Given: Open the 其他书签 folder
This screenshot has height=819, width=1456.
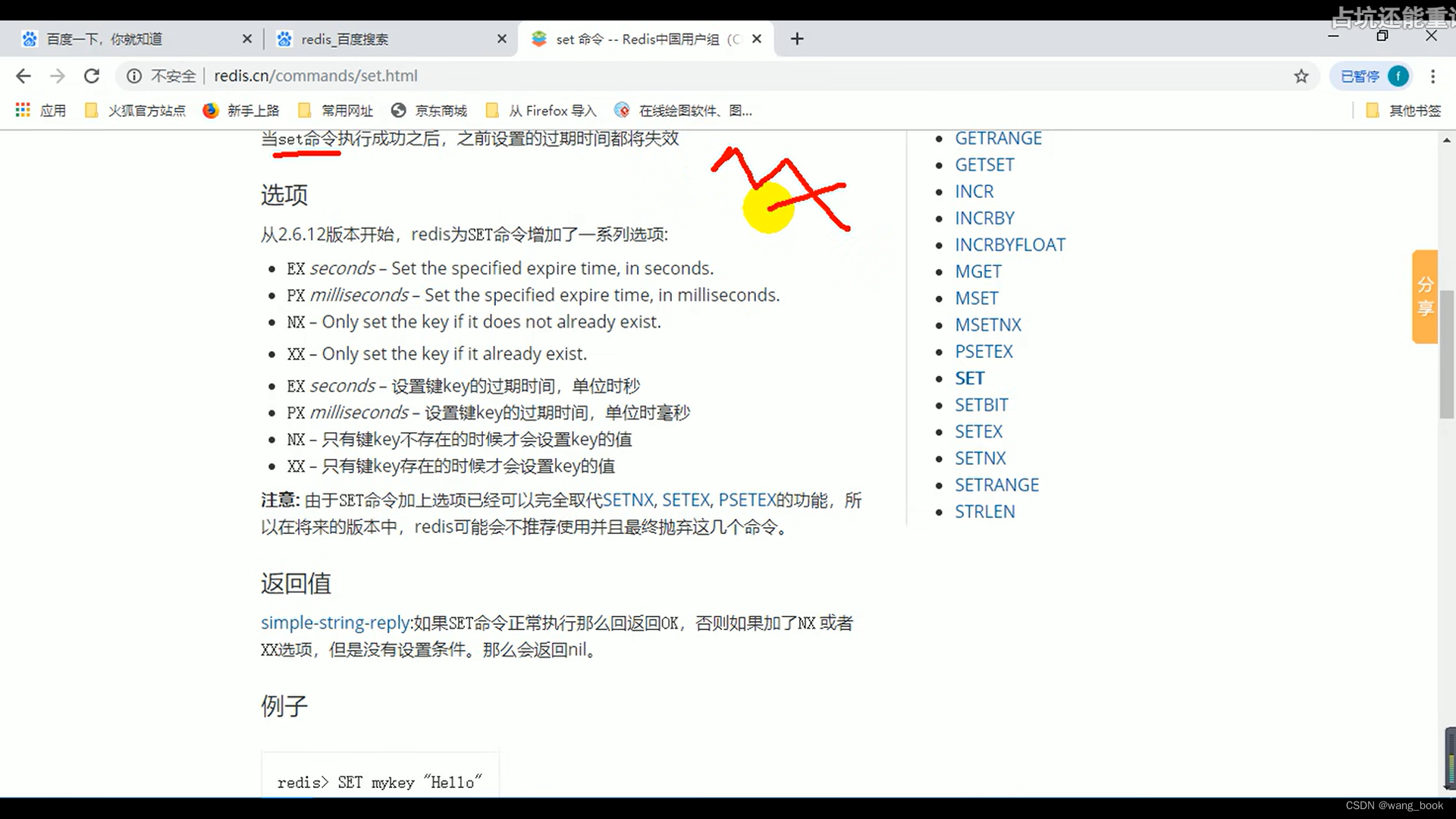Looking at the screenshot, I should pyautogui.click(x=1403, y=111).
